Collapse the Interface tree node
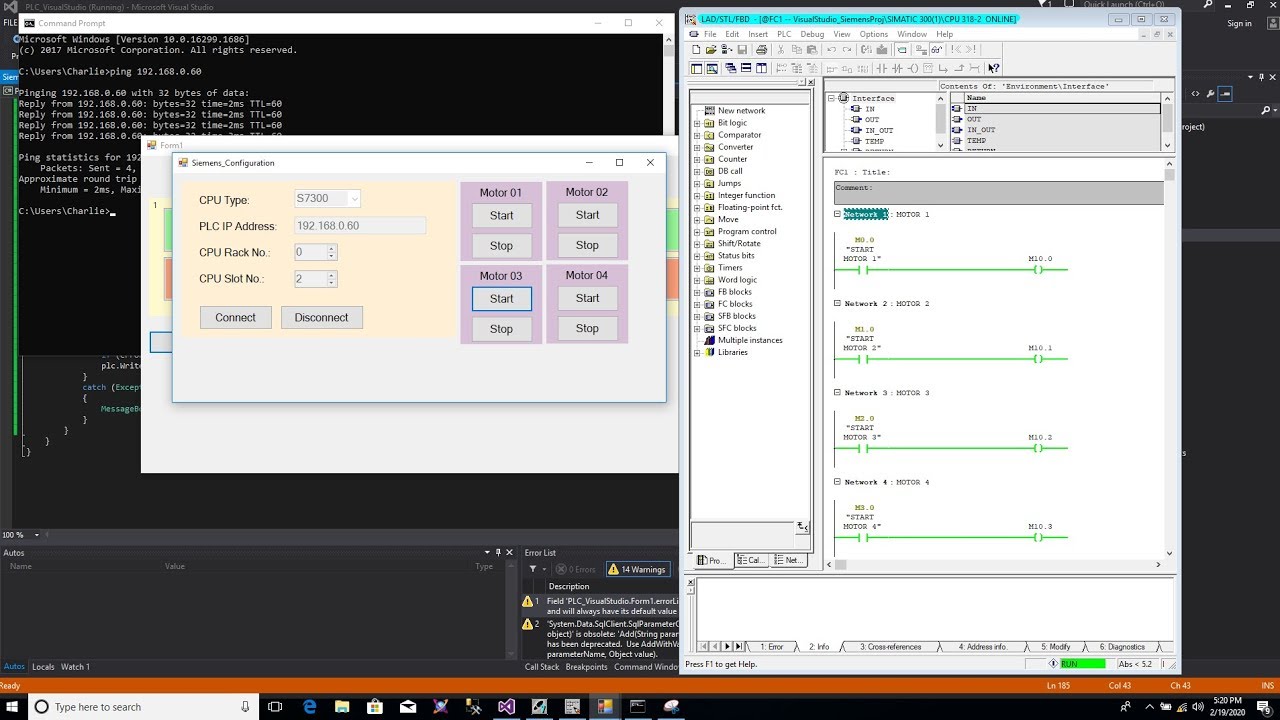 (x=831, y=98)
